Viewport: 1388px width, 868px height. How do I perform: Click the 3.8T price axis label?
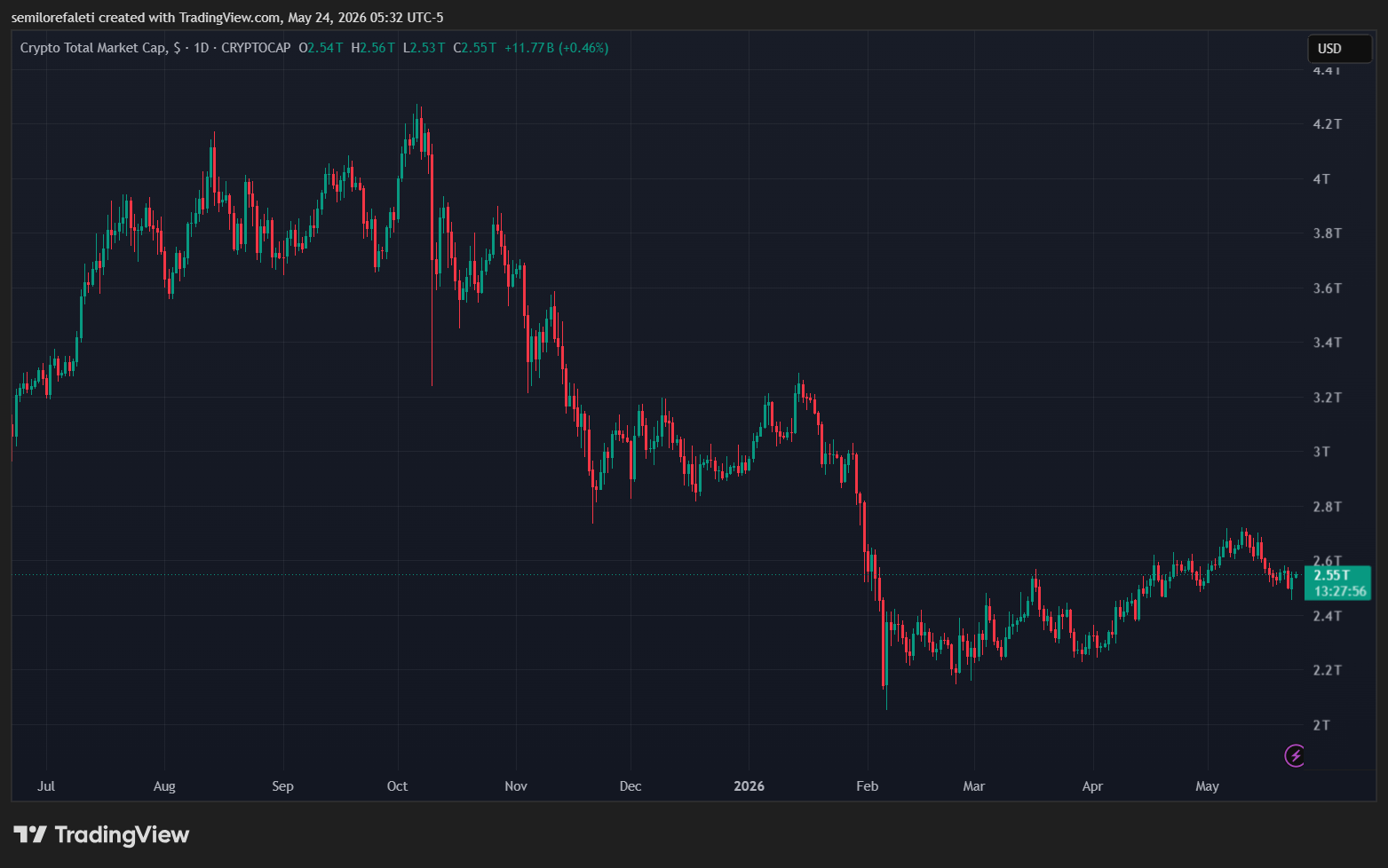(1327, 233)
